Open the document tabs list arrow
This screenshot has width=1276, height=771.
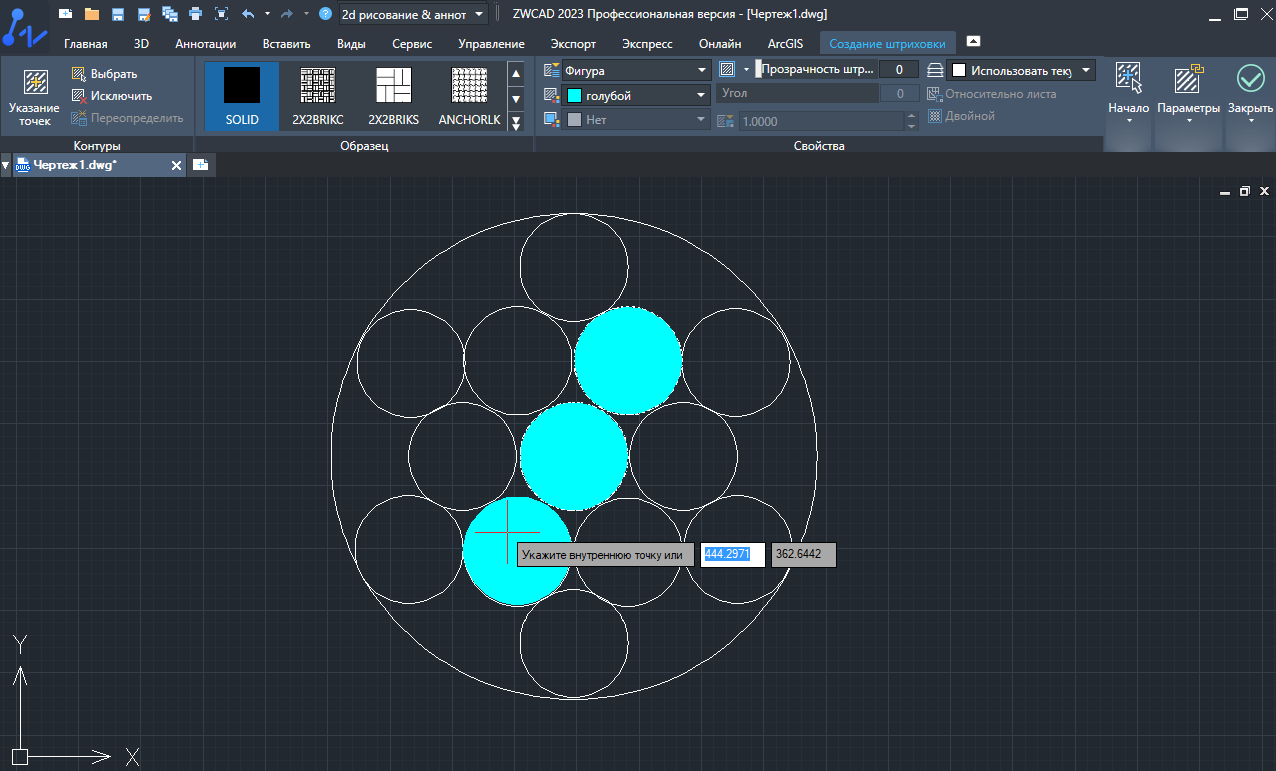click(x=5, y=165)
